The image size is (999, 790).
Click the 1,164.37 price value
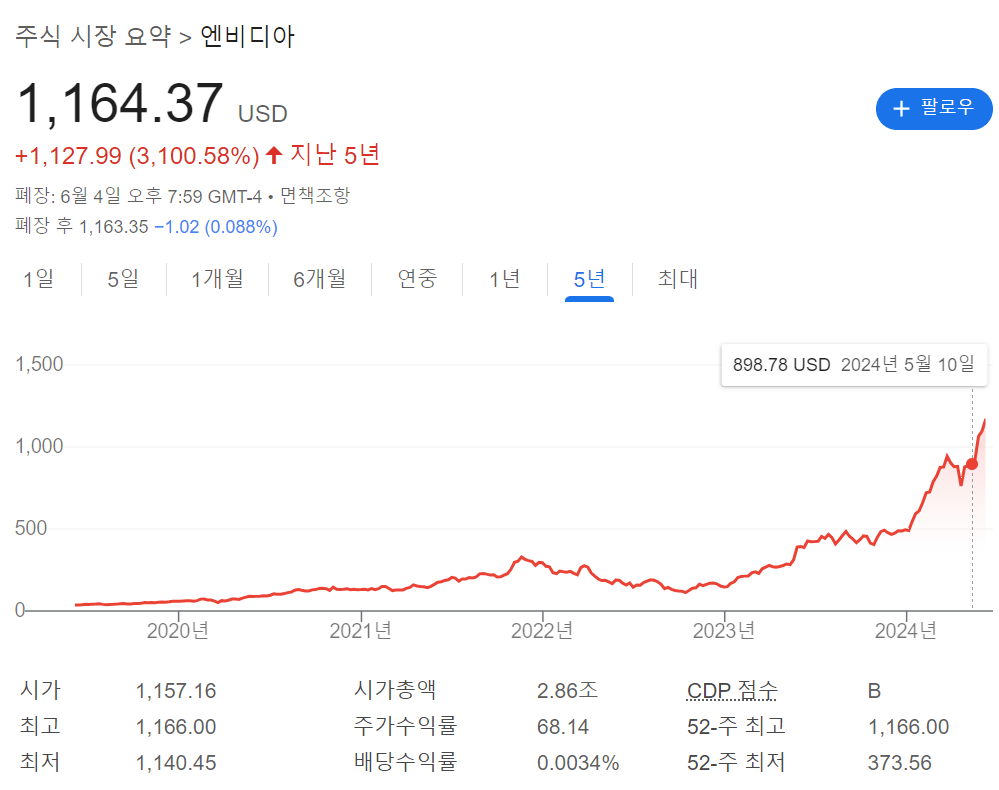pos(120,104)
